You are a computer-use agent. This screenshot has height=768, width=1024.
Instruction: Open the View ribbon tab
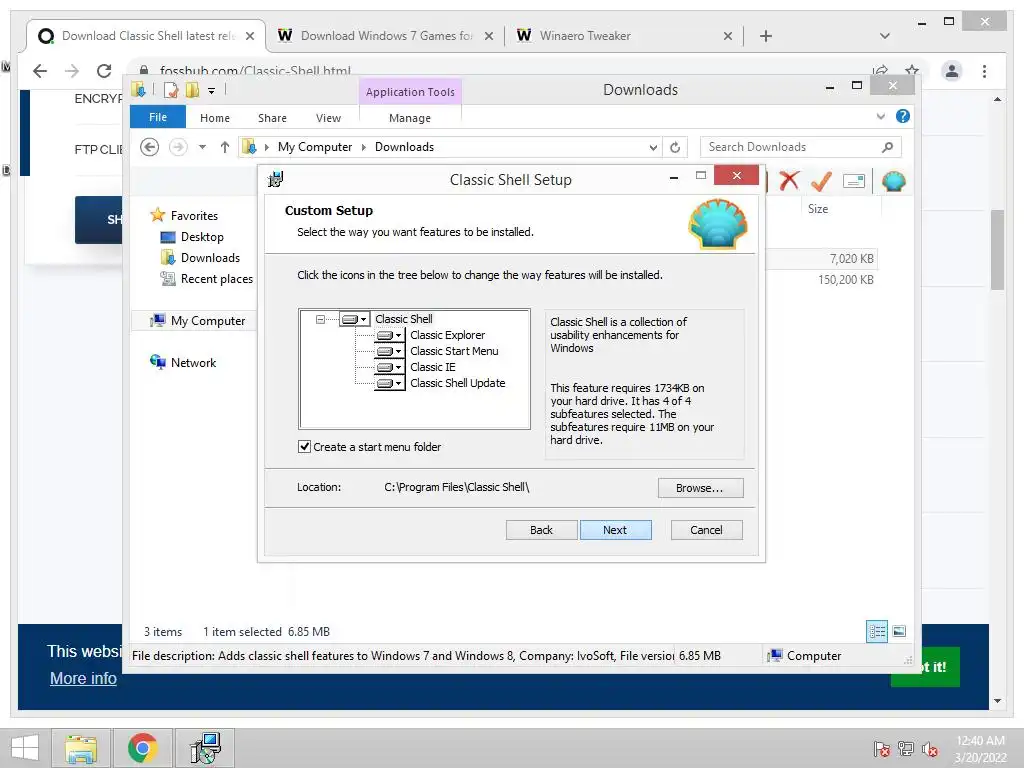(x=328, y=118)
